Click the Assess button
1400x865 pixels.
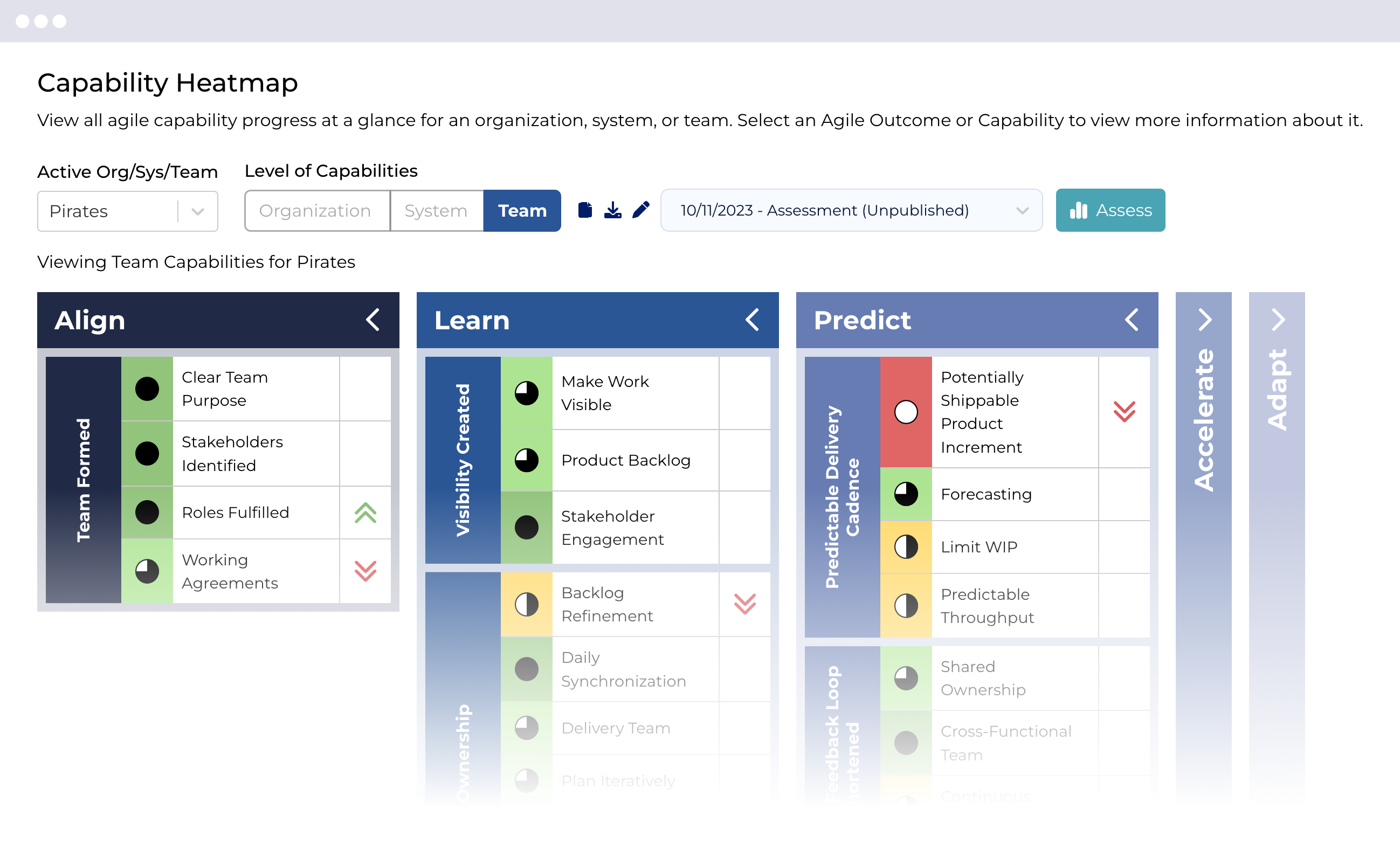tap(1110, 211)
